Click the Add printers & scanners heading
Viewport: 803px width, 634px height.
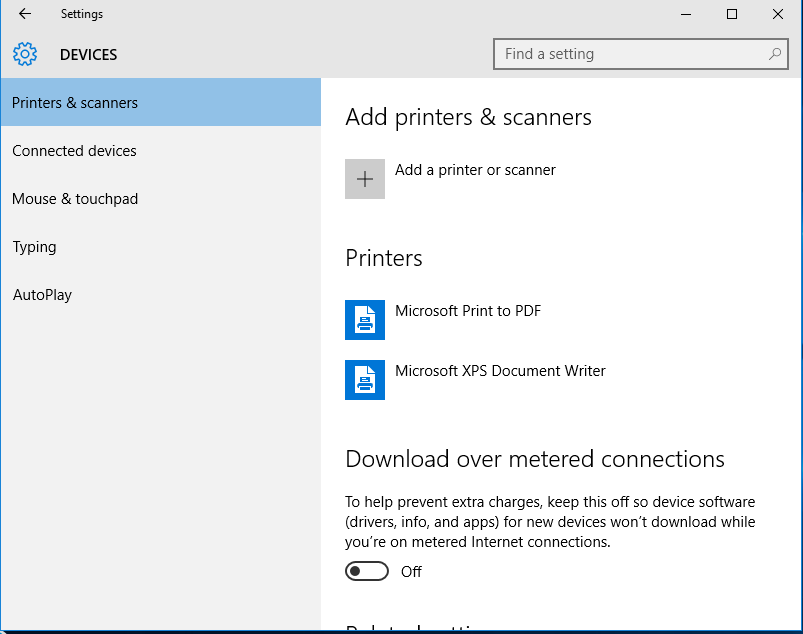point(469,117)
